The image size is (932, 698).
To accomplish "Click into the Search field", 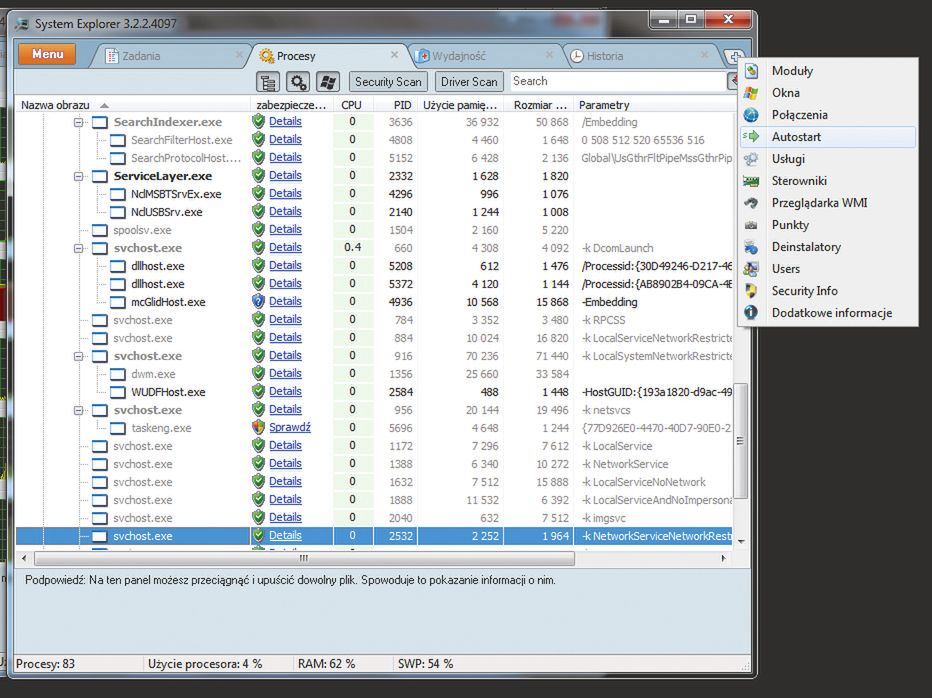I will tap(617, 81).
